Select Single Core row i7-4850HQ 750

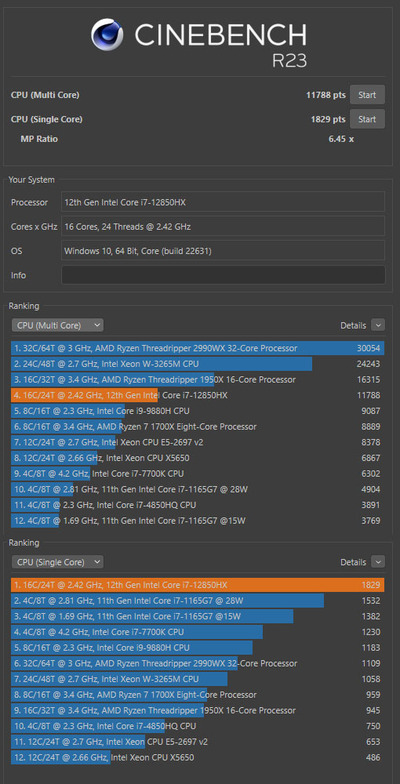click(x=198, y=726)
